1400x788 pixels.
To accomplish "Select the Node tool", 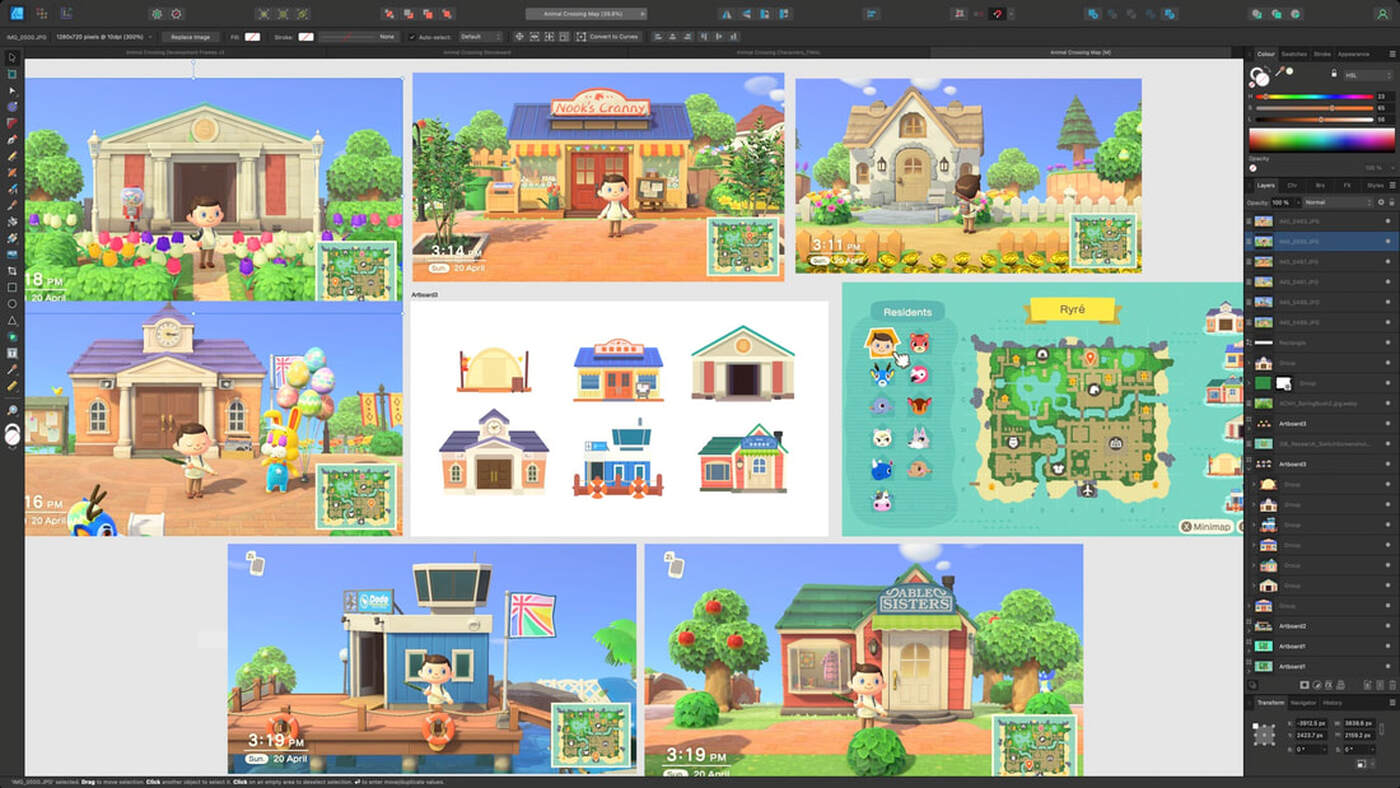I will [x=12, y=90].
